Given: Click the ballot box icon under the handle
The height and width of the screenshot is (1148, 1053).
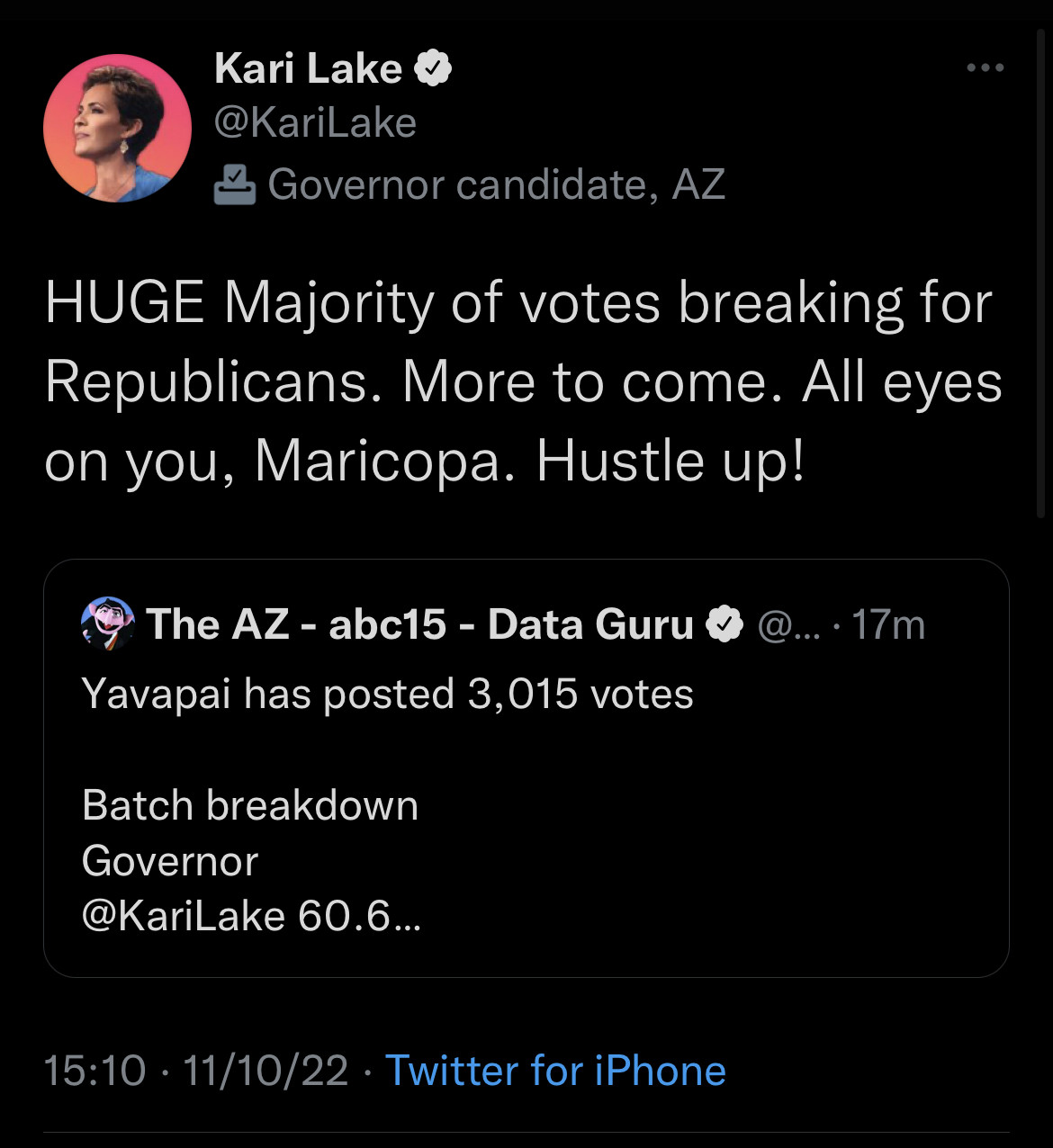Looking at the screenshot, I should (x=235, y=184).
